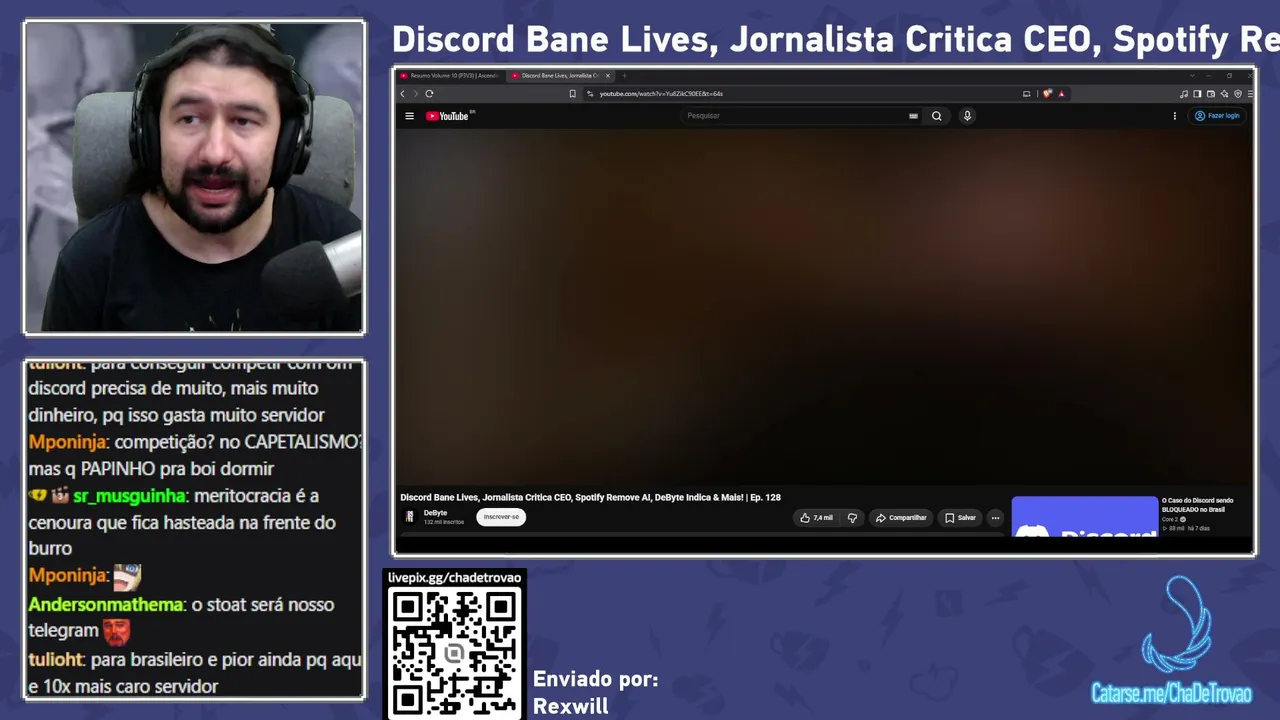
Task: Click the Compartilhar share button
Action: tap(901, 518)
